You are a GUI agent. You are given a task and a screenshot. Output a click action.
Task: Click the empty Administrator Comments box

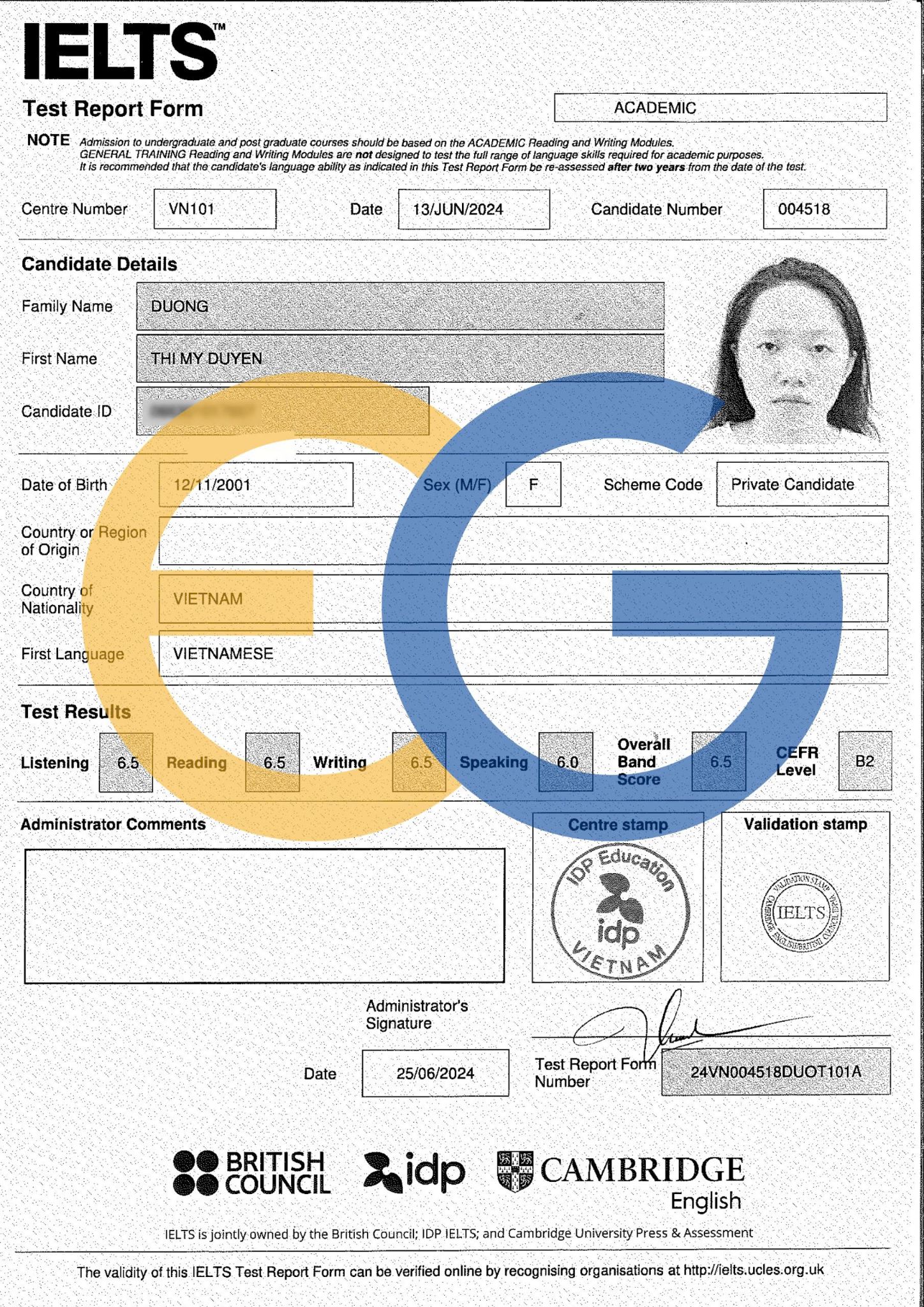(264, 915)
